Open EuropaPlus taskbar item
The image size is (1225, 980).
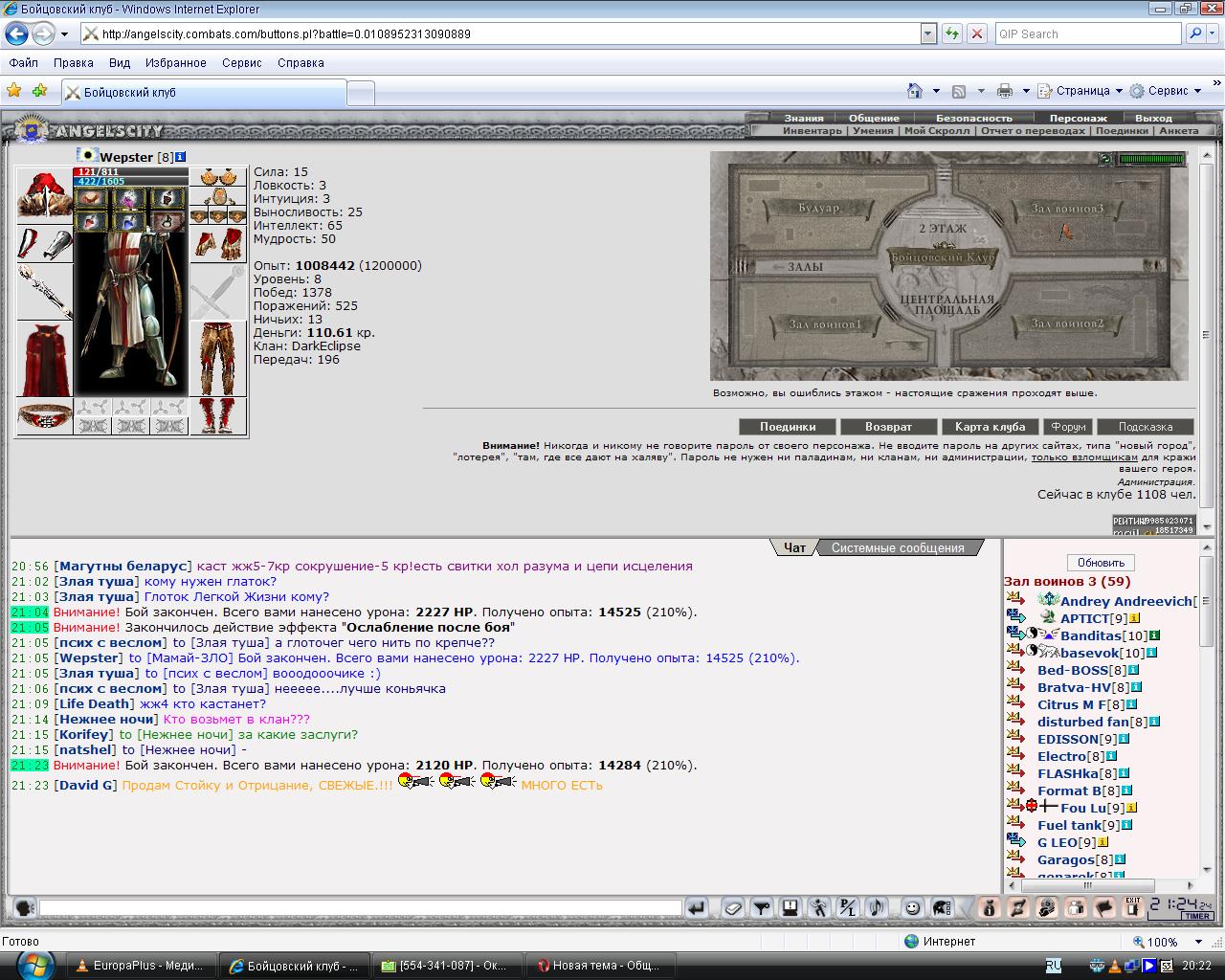(x=140, y=966)
